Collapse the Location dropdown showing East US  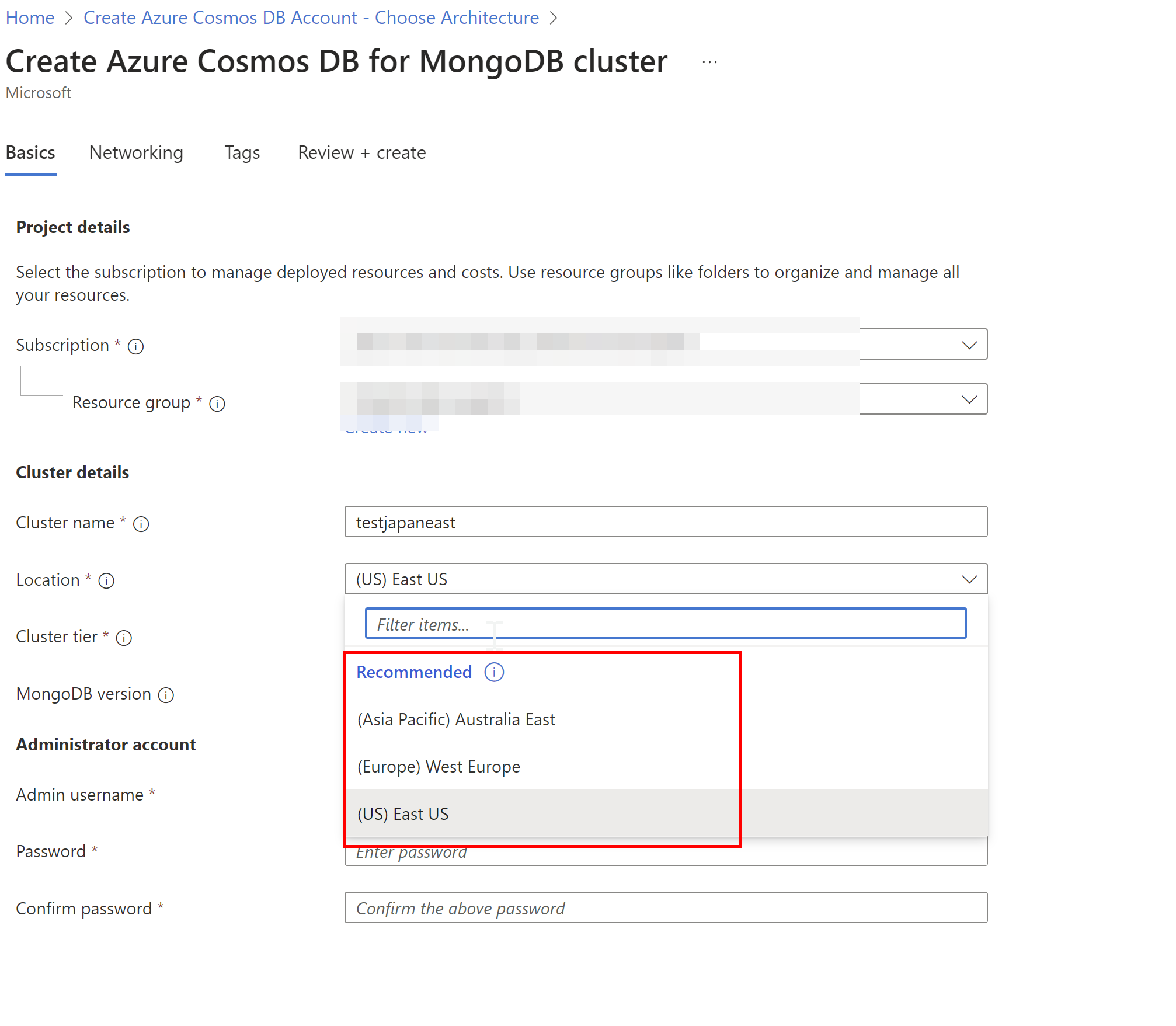tap(969, 579)
